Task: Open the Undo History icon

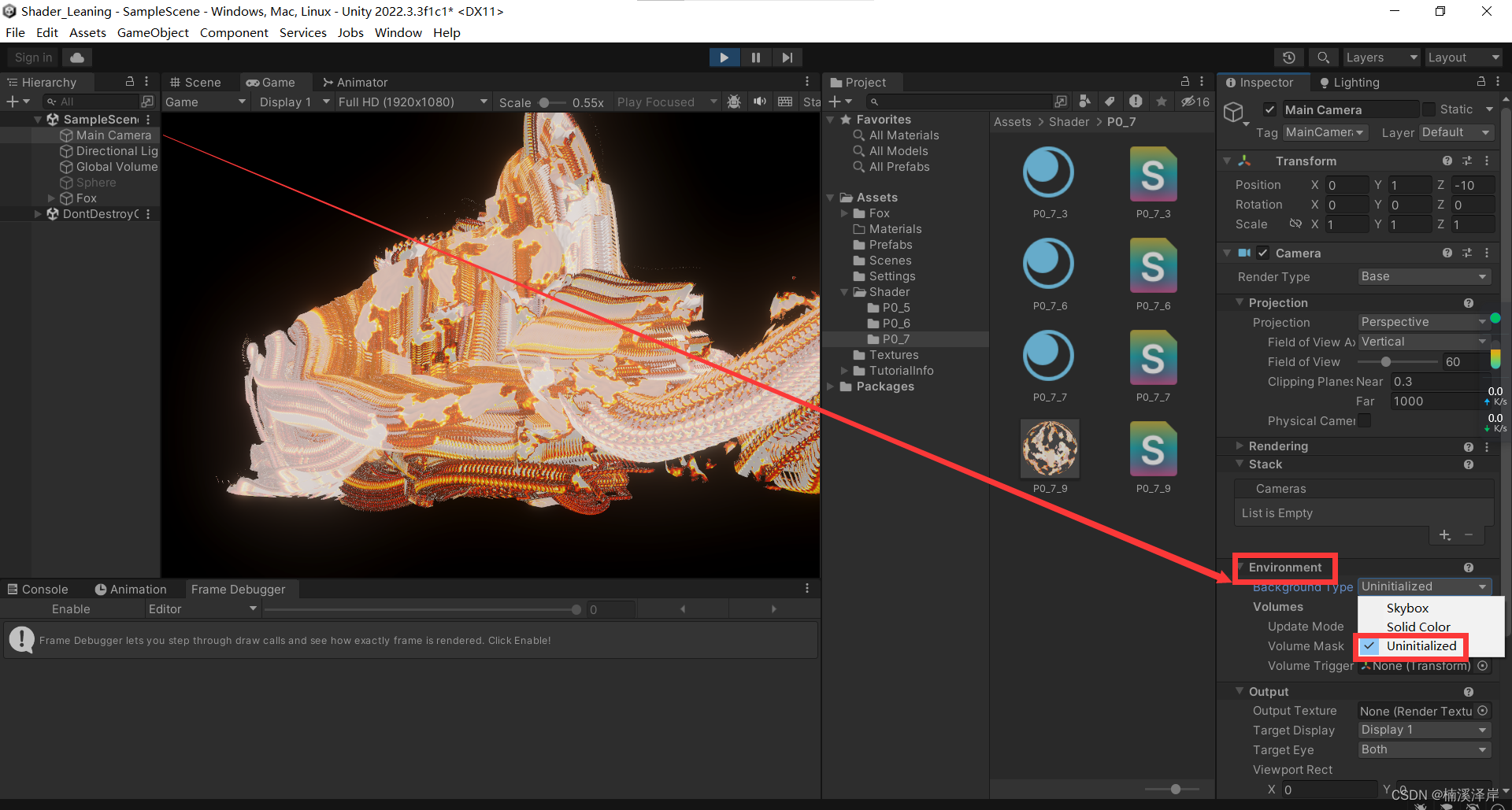Action: [x=1288, y=57]
